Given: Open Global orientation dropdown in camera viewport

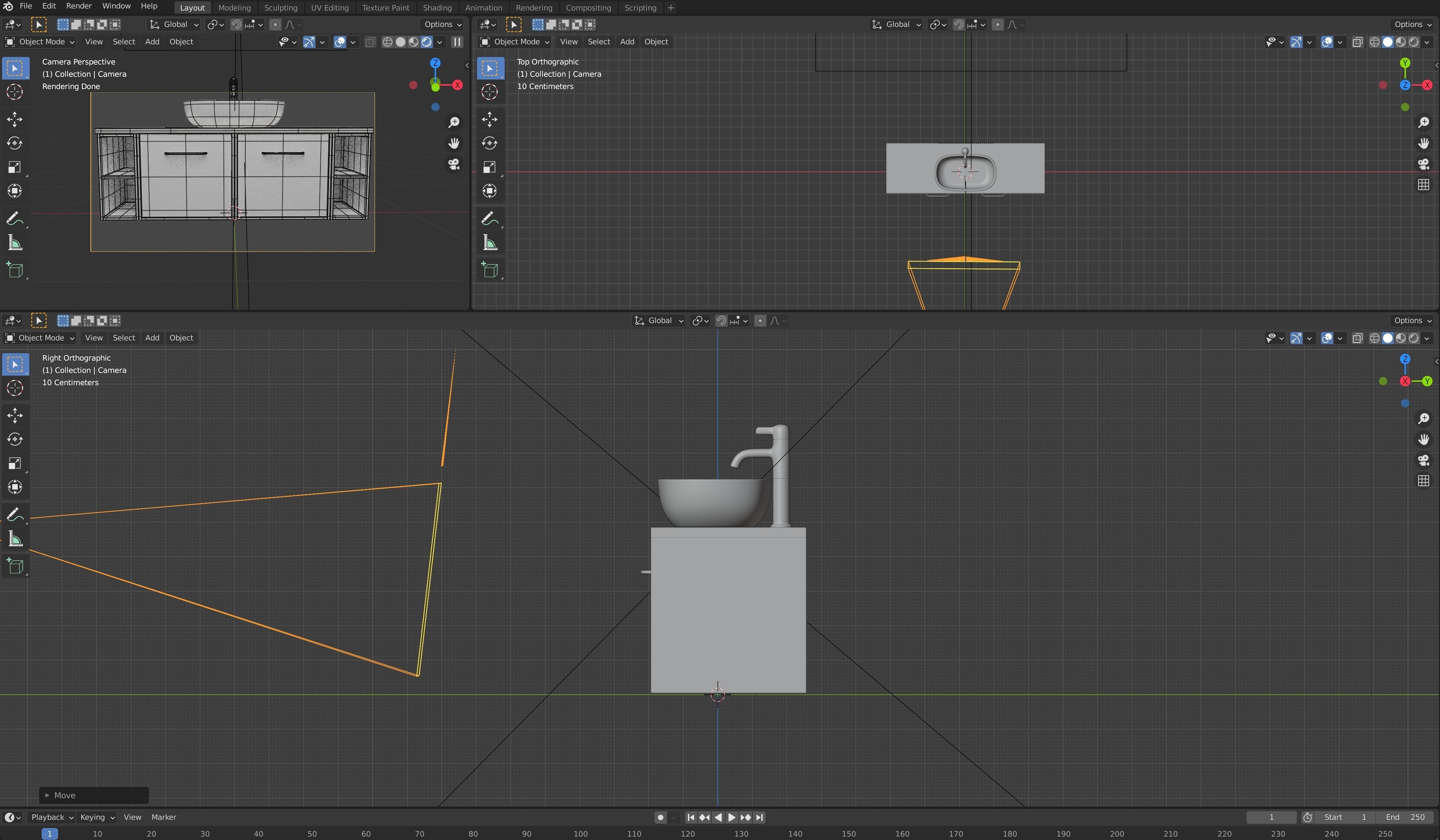Looking at the screenshot, I should 174,25.
